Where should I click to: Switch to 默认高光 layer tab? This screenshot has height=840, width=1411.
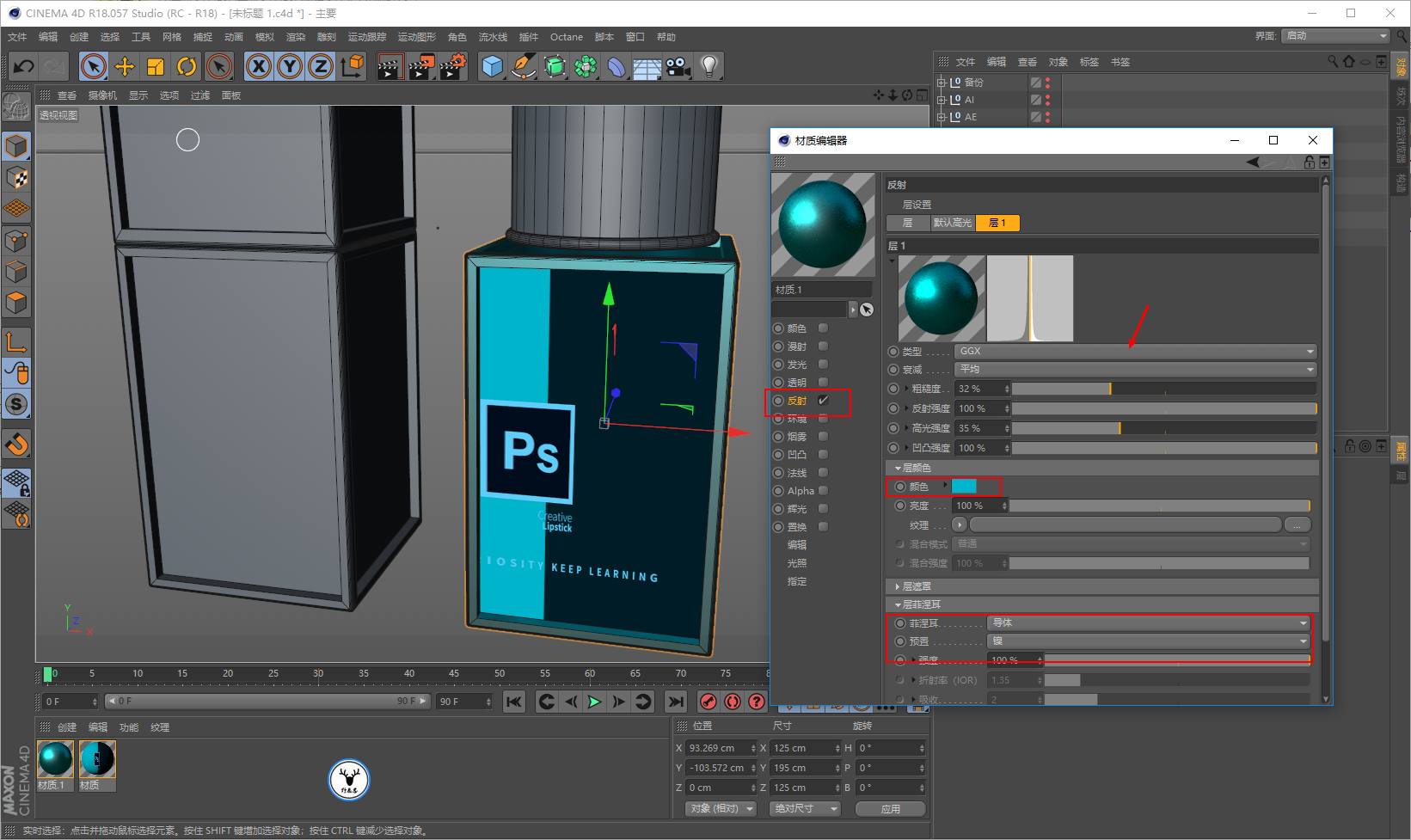click(x=953, y=223)
